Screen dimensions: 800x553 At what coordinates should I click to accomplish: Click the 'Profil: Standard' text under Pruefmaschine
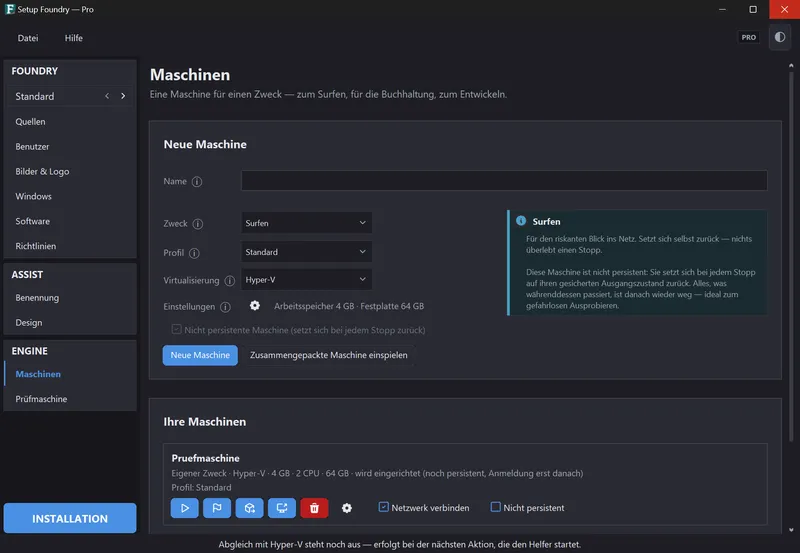202,487
